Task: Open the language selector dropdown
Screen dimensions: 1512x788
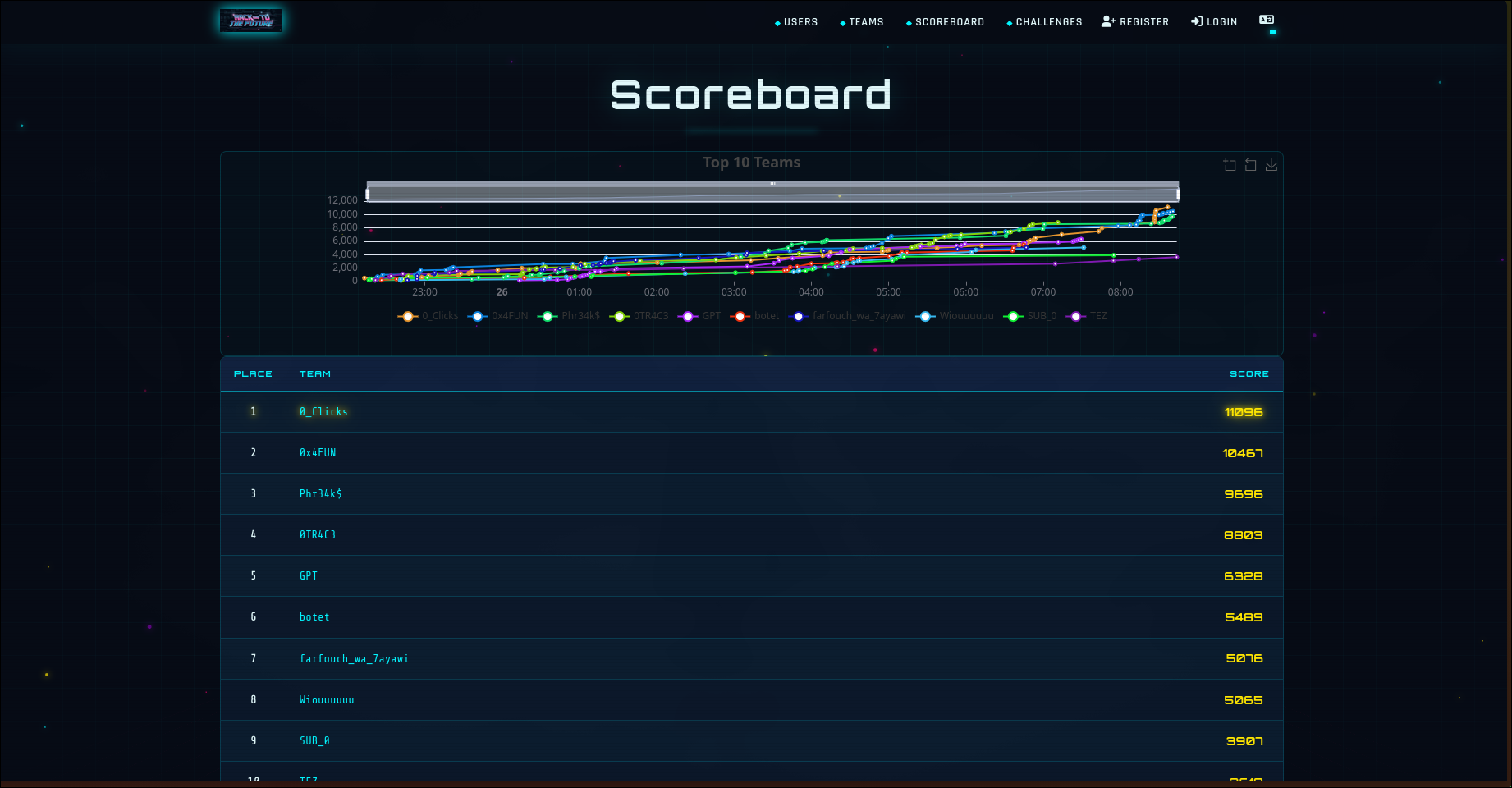Action: (1267, 21)
